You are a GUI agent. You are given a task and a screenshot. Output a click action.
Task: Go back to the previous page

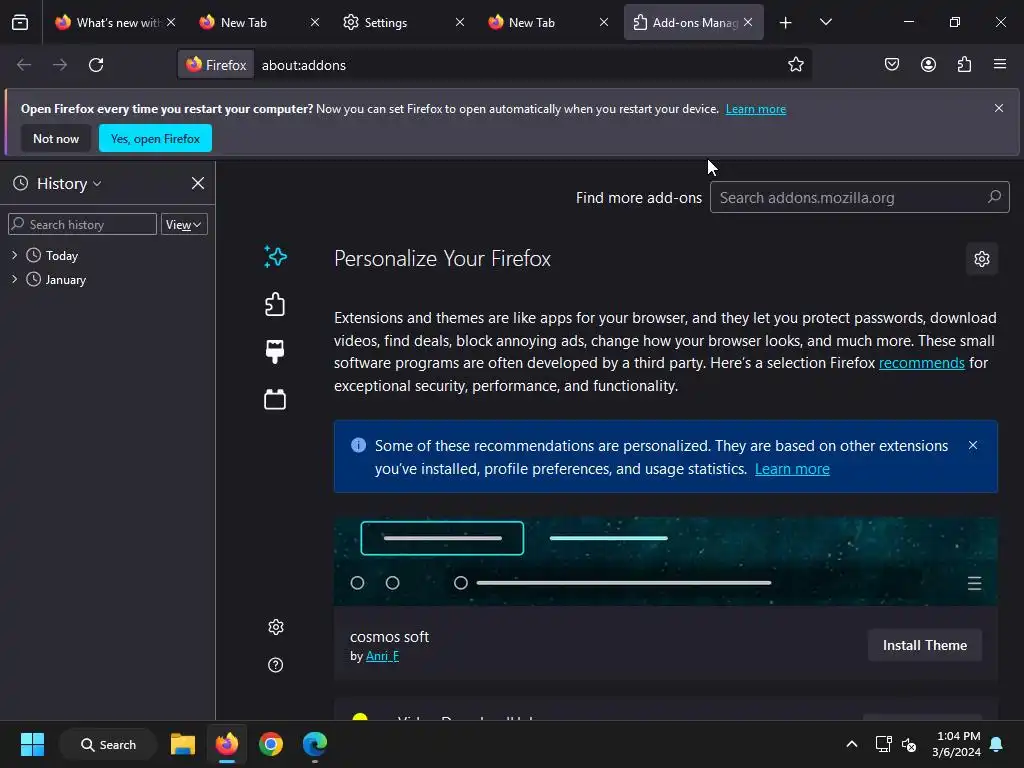[24, 65]
